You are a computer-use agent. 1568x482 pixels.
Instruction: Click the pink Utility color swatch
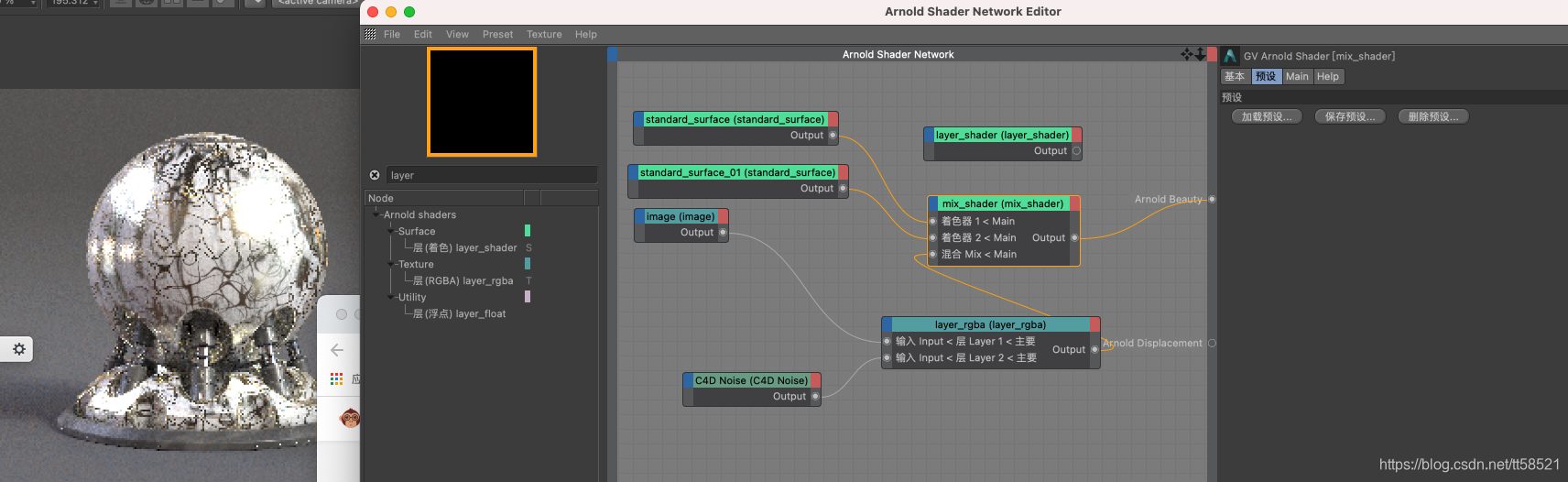click(528, 297)
